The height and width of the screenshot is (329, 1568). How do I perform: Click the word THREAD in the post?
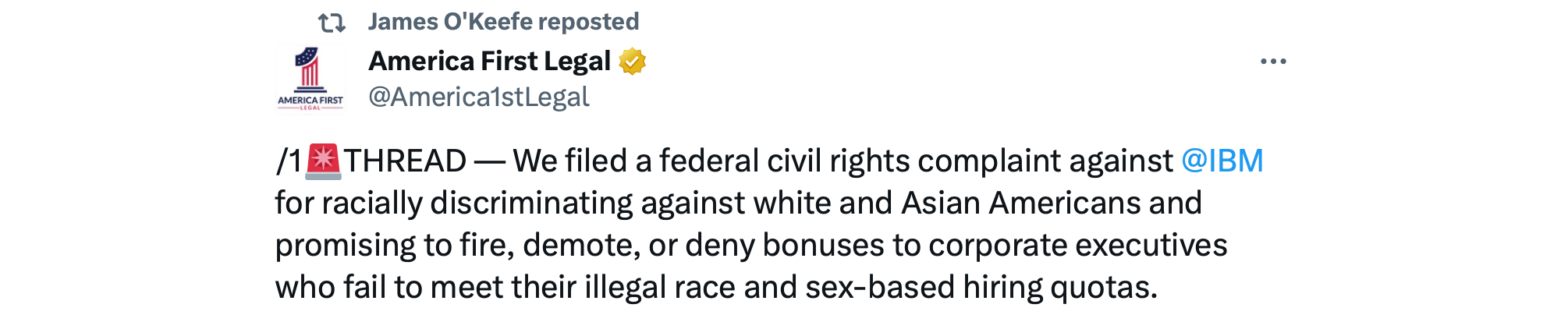pyautogui.click(x=406, y=161)
